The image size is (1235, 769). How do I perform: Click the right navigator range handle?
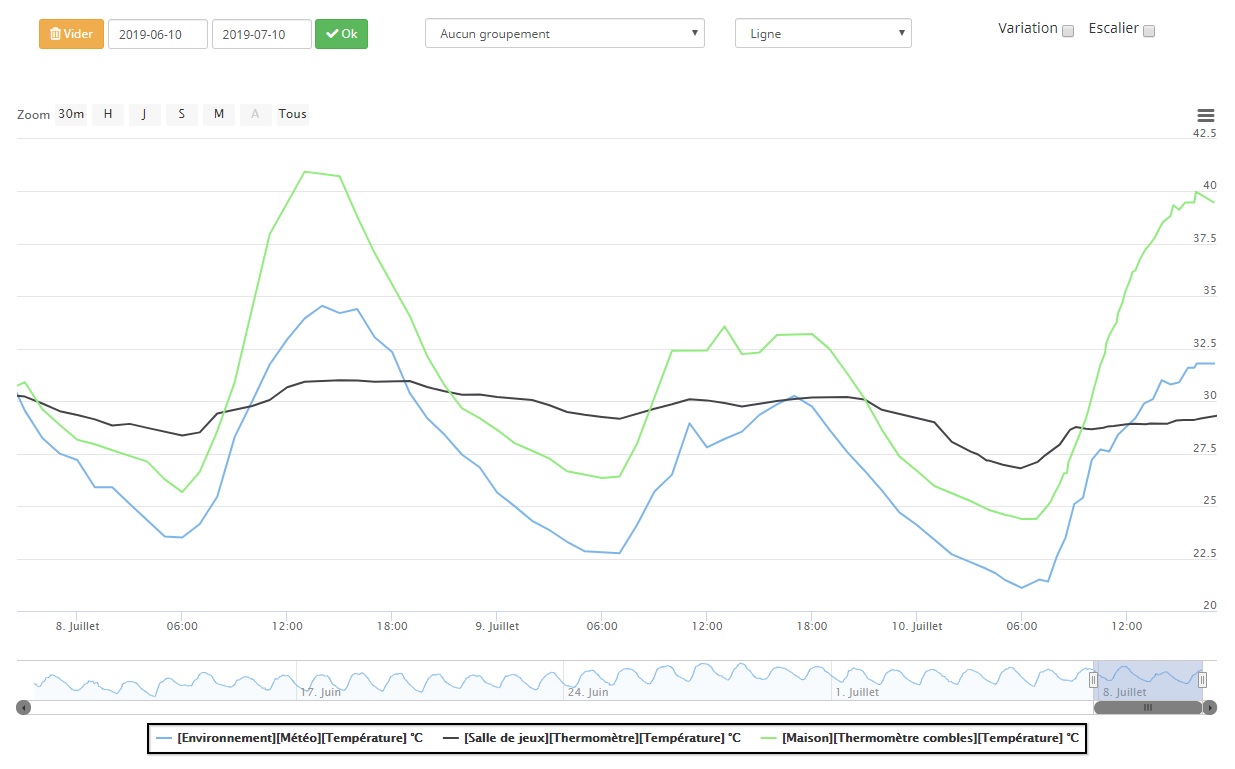1202,680
